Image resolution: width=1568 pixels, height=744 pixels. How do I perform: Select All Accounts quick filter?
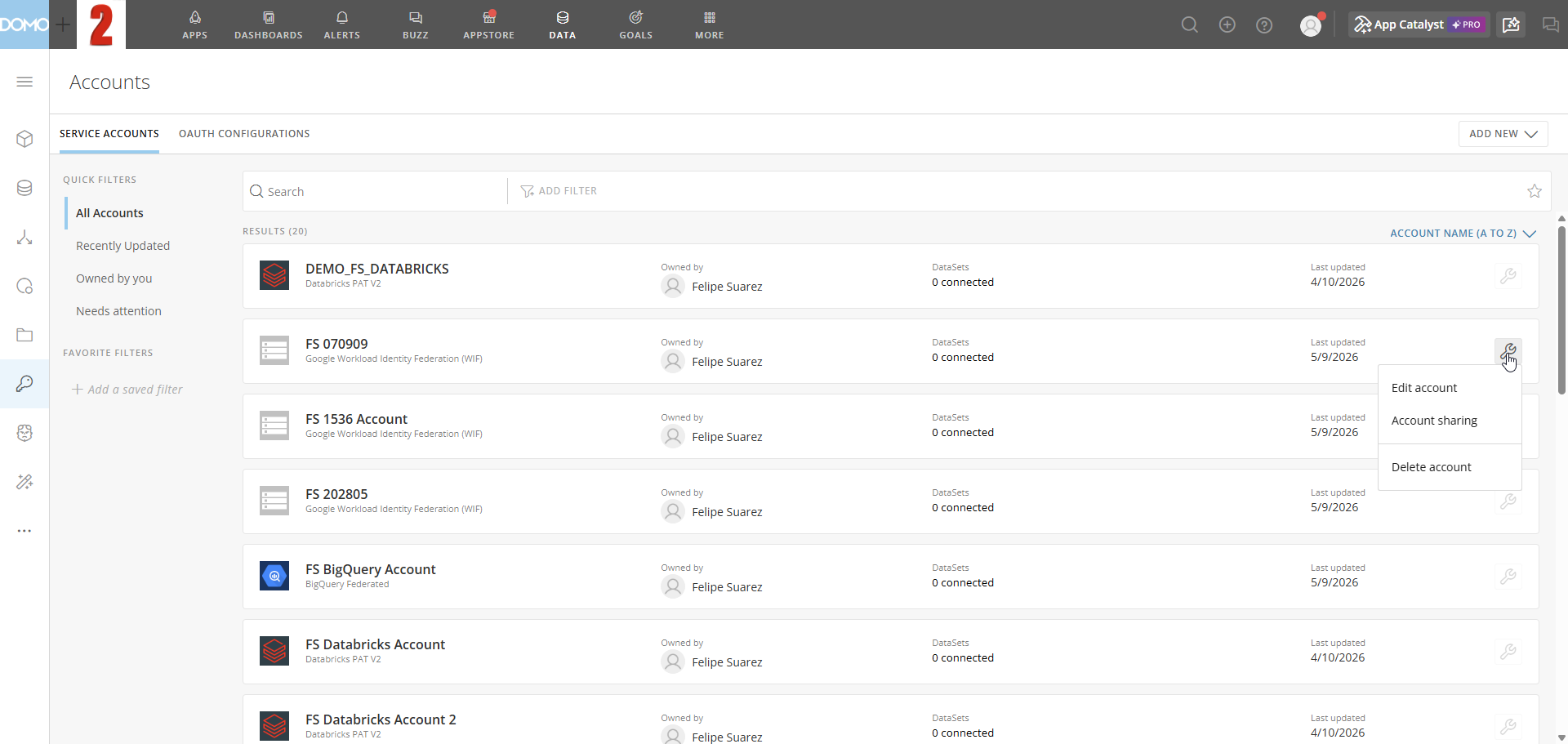[109, 213]
